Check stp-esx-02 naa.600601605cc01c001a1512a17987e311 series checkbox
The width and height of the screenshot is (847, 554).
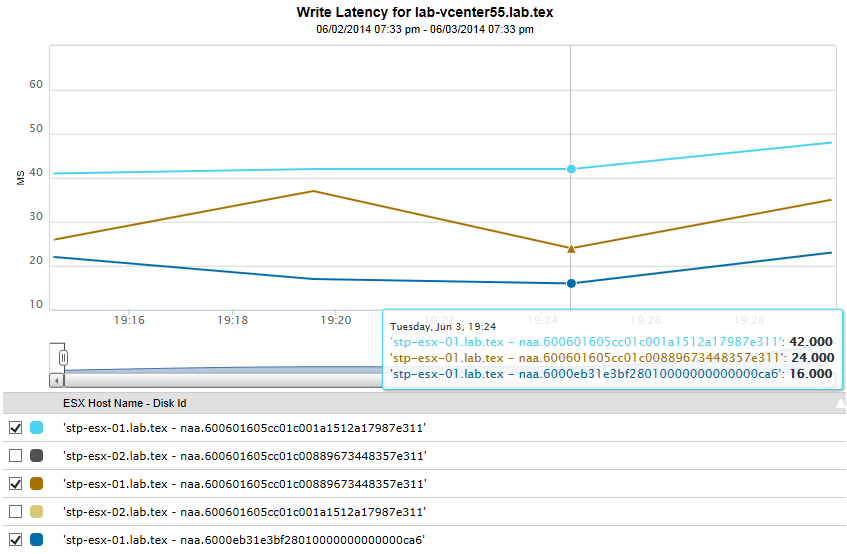tap(15, 511)
